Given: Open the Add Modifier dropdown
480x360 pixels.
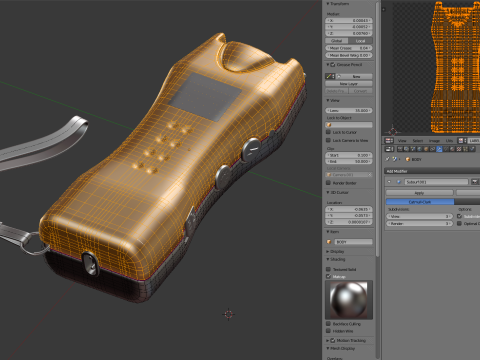Looking at the screenshot, I should coord(432,171).
